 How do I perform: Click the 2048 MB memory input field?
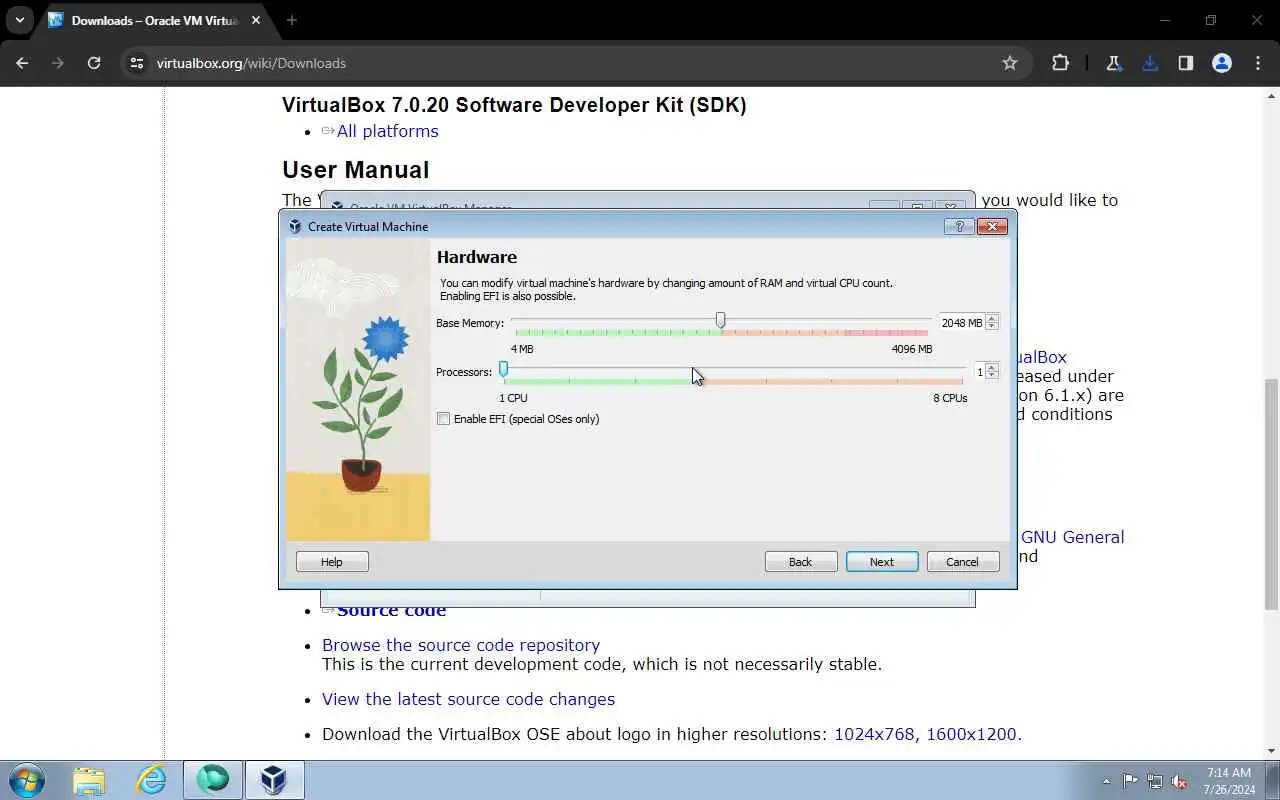coord(961,323)
